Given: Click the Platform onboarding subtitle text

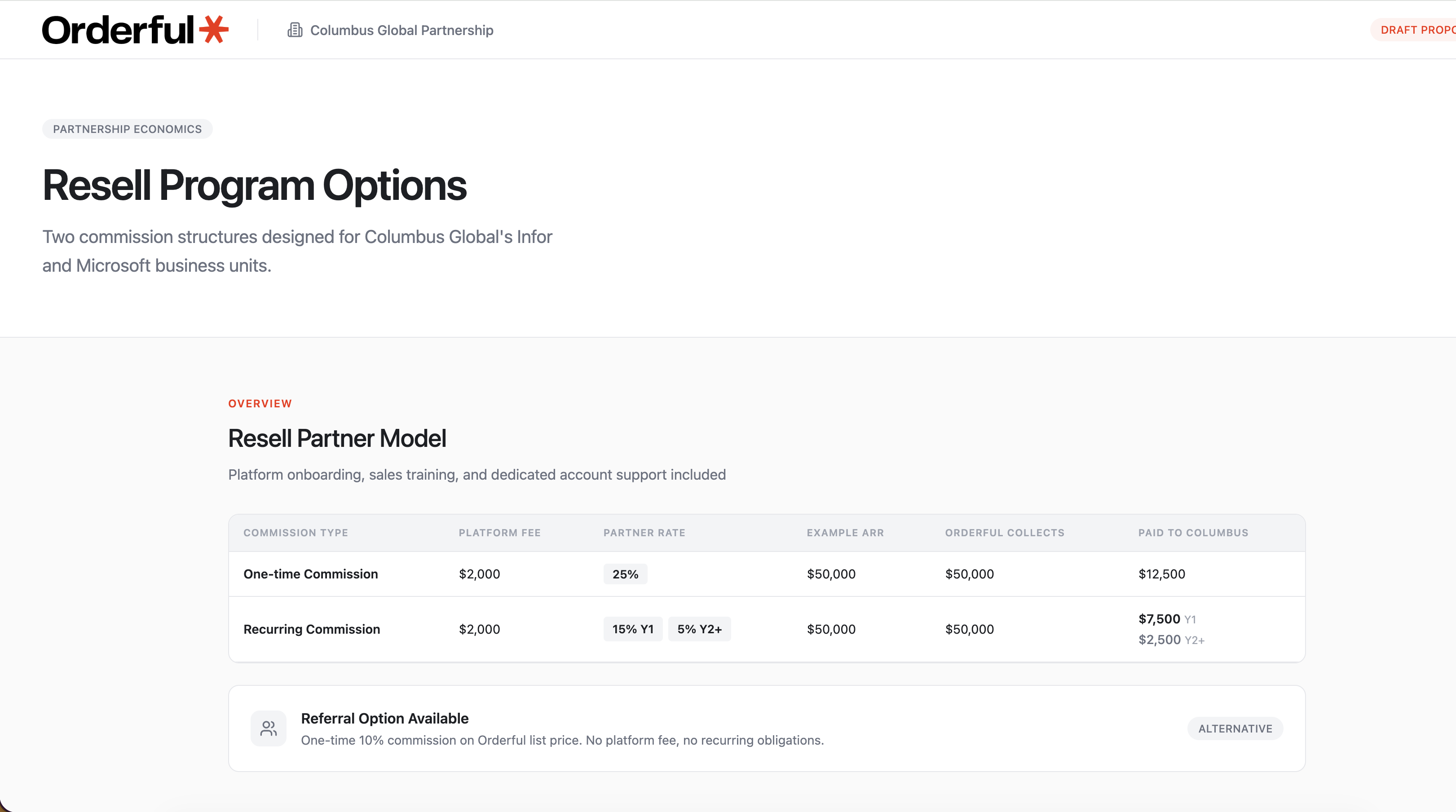Looking at the screenshot, I should (x=477, y=475).
